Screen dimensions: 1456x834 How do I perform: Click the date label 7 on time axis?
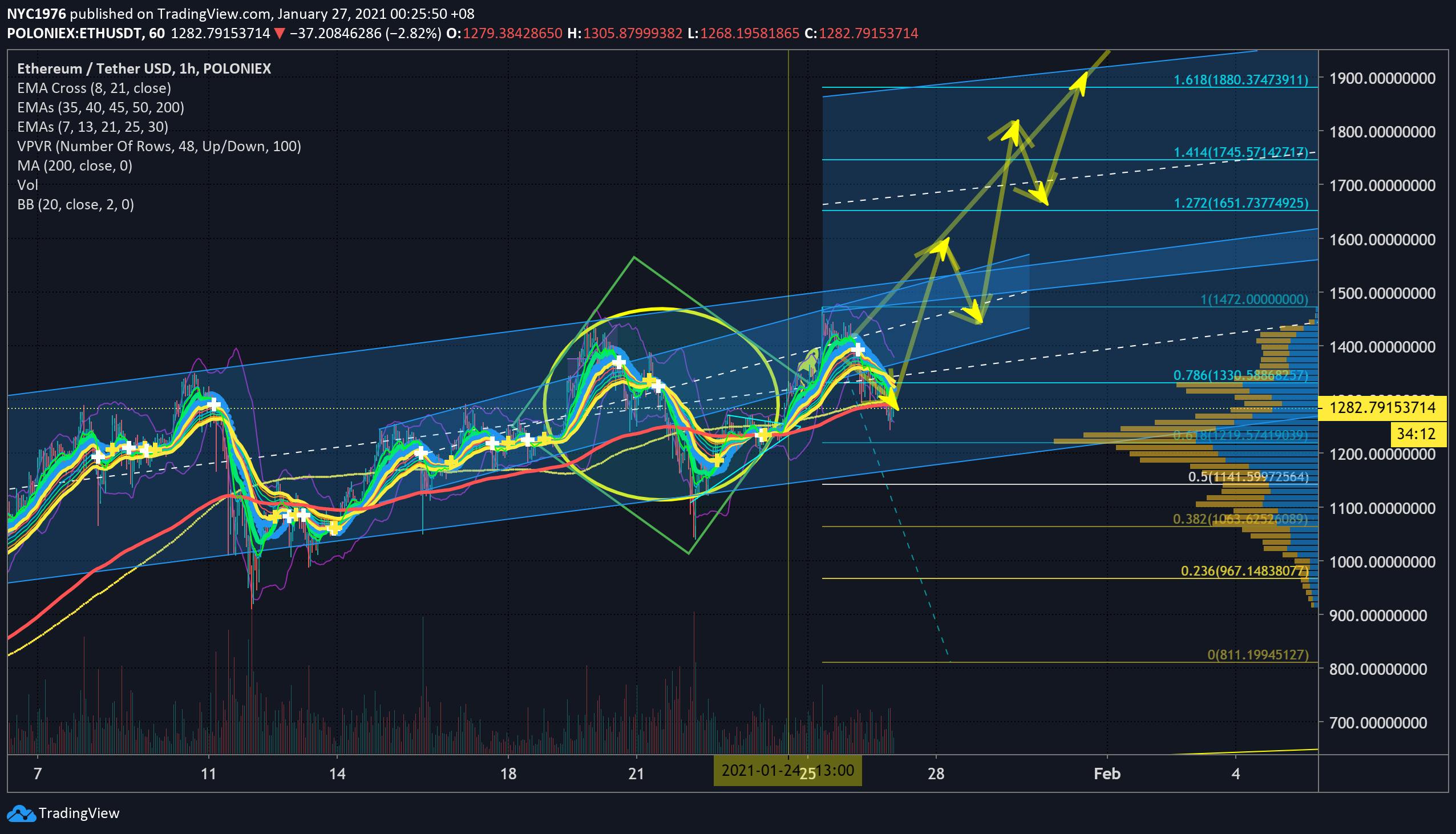38,775
